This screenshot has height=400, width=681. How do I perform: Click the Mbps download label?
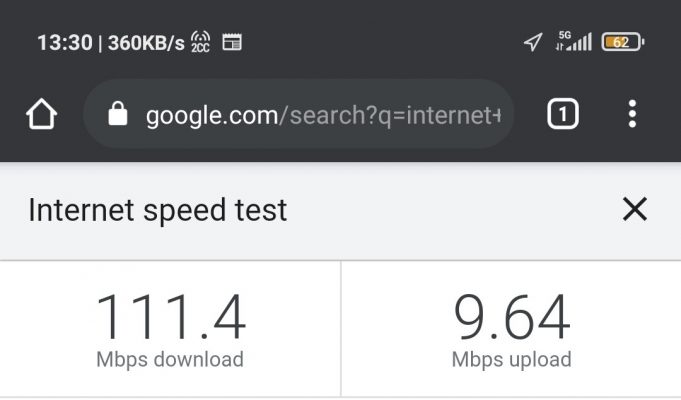[x=170, y=360]
